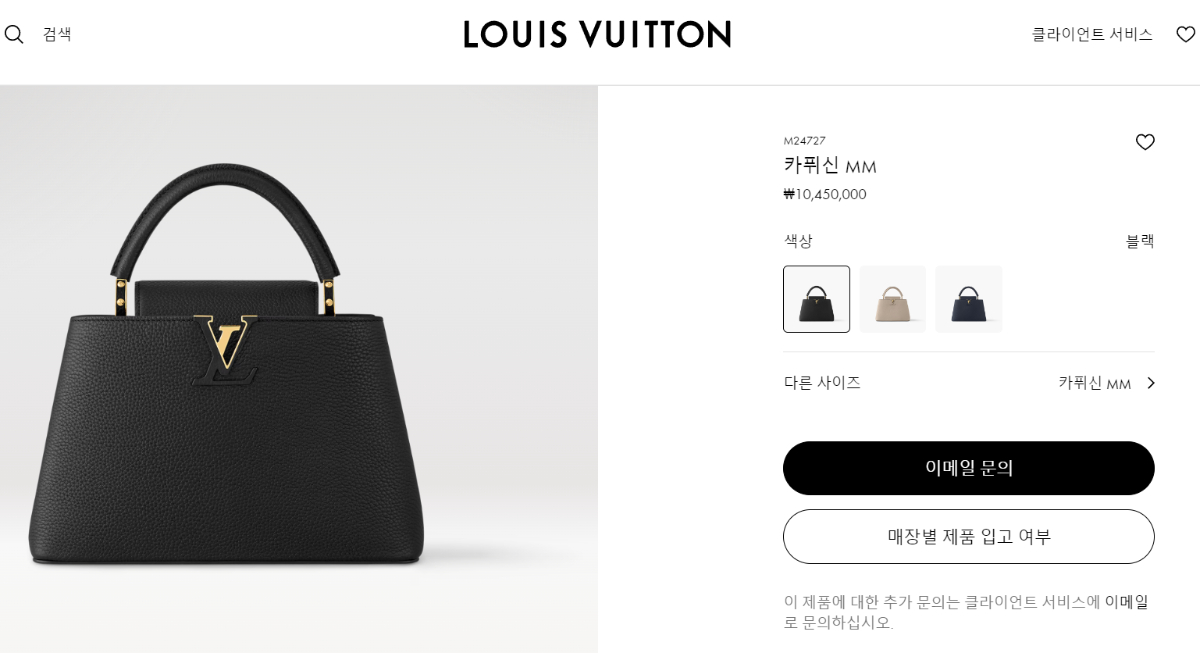Click the main black bag product image

298,369
